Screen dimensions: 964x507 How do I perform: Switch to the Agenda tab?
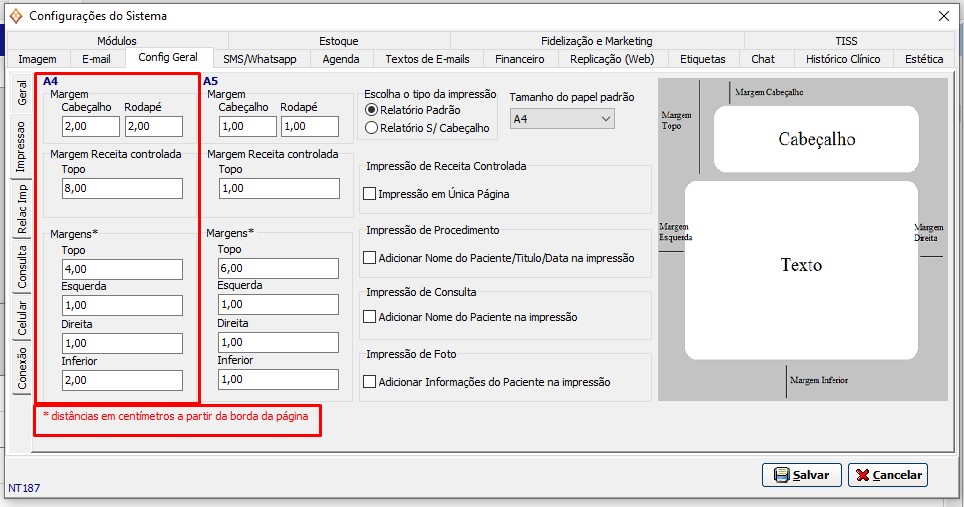coord(340,59)
